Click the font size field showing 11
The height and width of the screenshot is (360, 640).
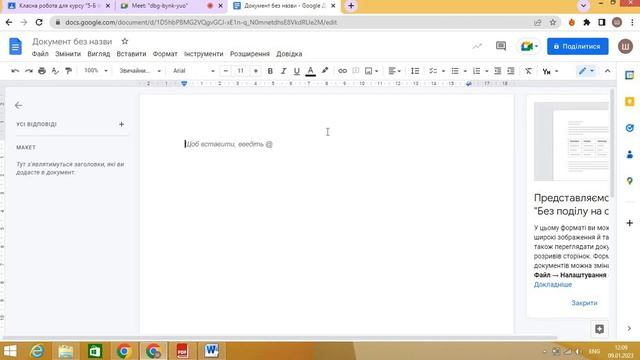tap(241, 71)
